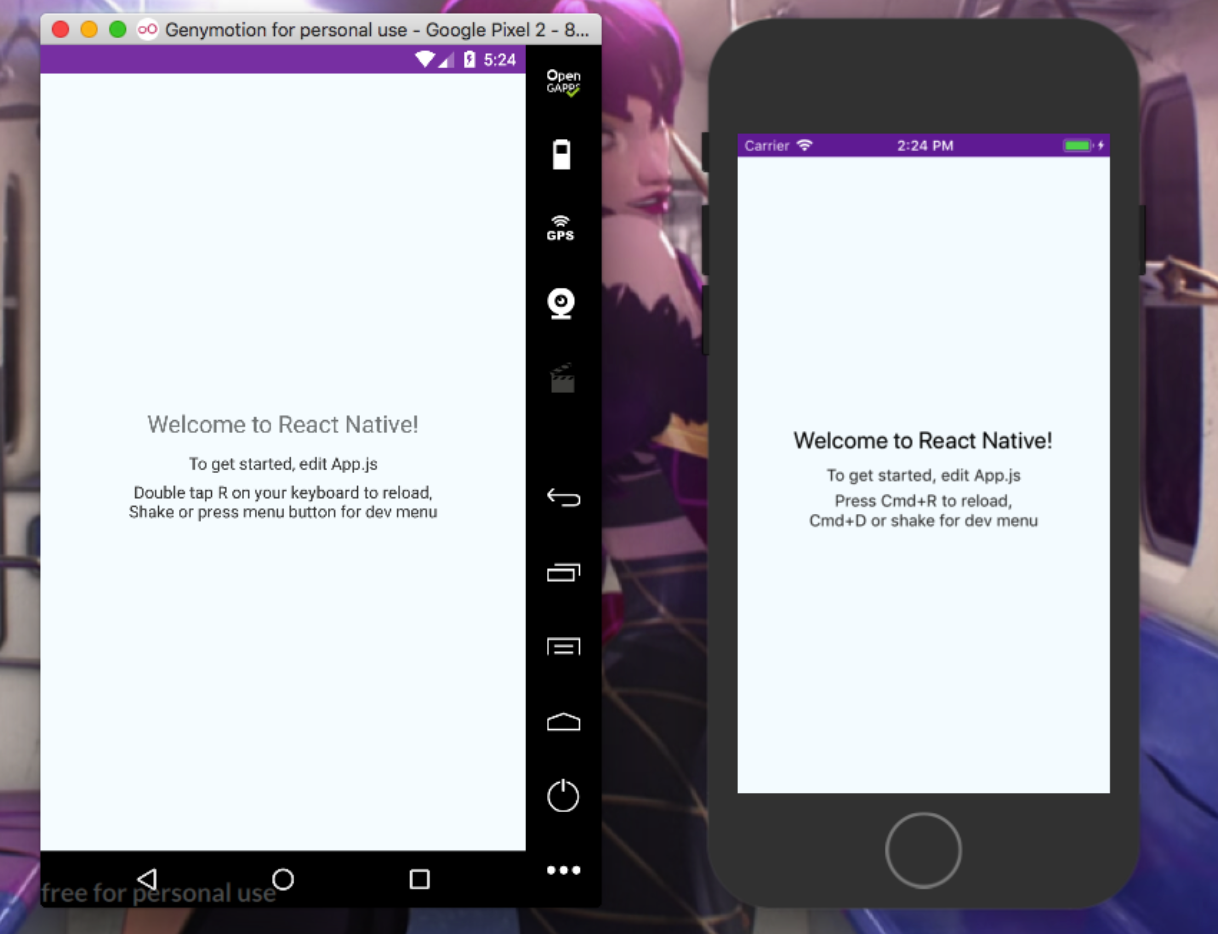Open recent apps from the Genymotion sidebar
The height and width of the screenshot is (934, 1218).
[x=563, y=572]
